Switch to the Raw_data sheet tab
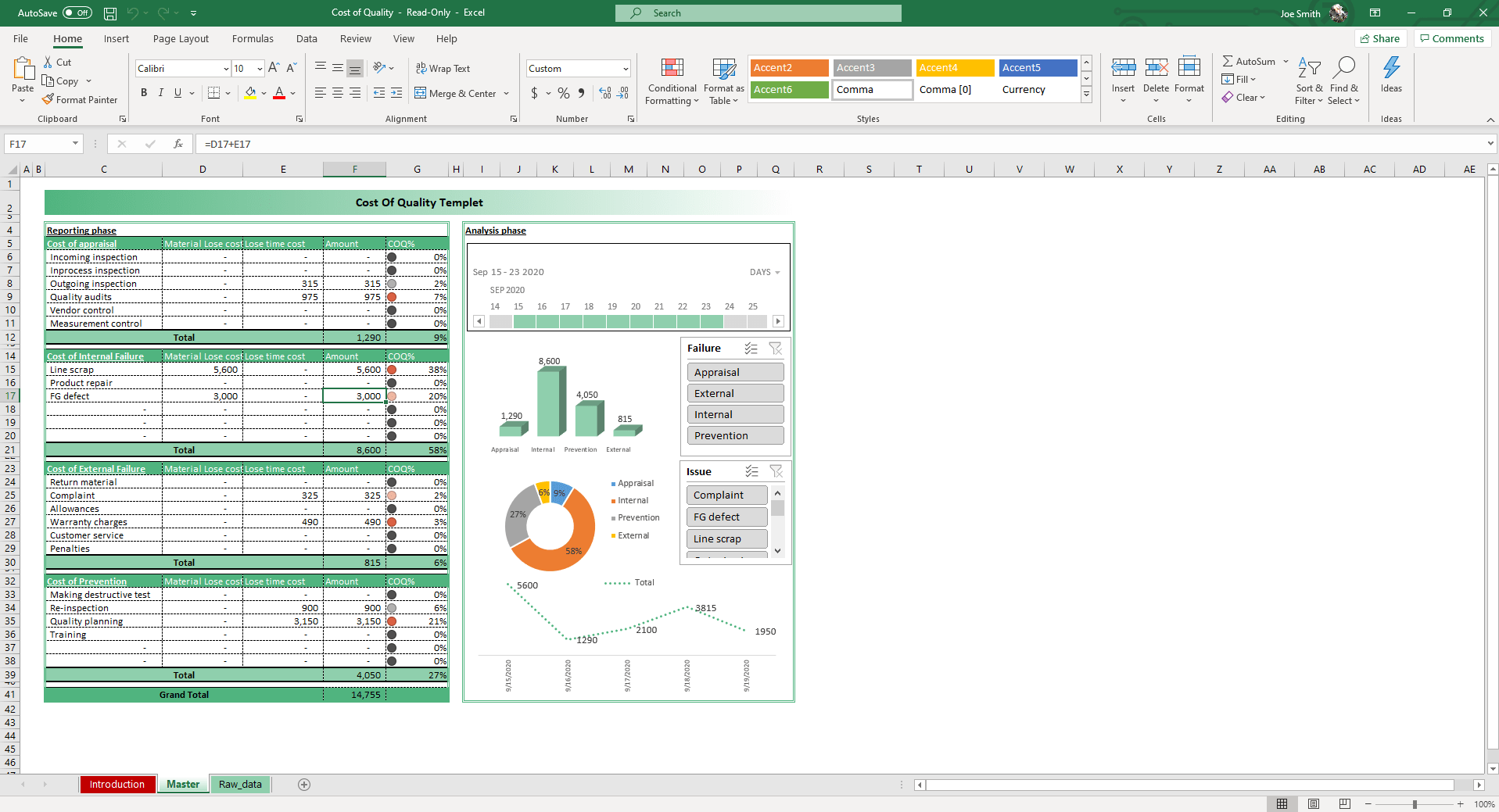 pyautogui.click(x=240, y=785)
